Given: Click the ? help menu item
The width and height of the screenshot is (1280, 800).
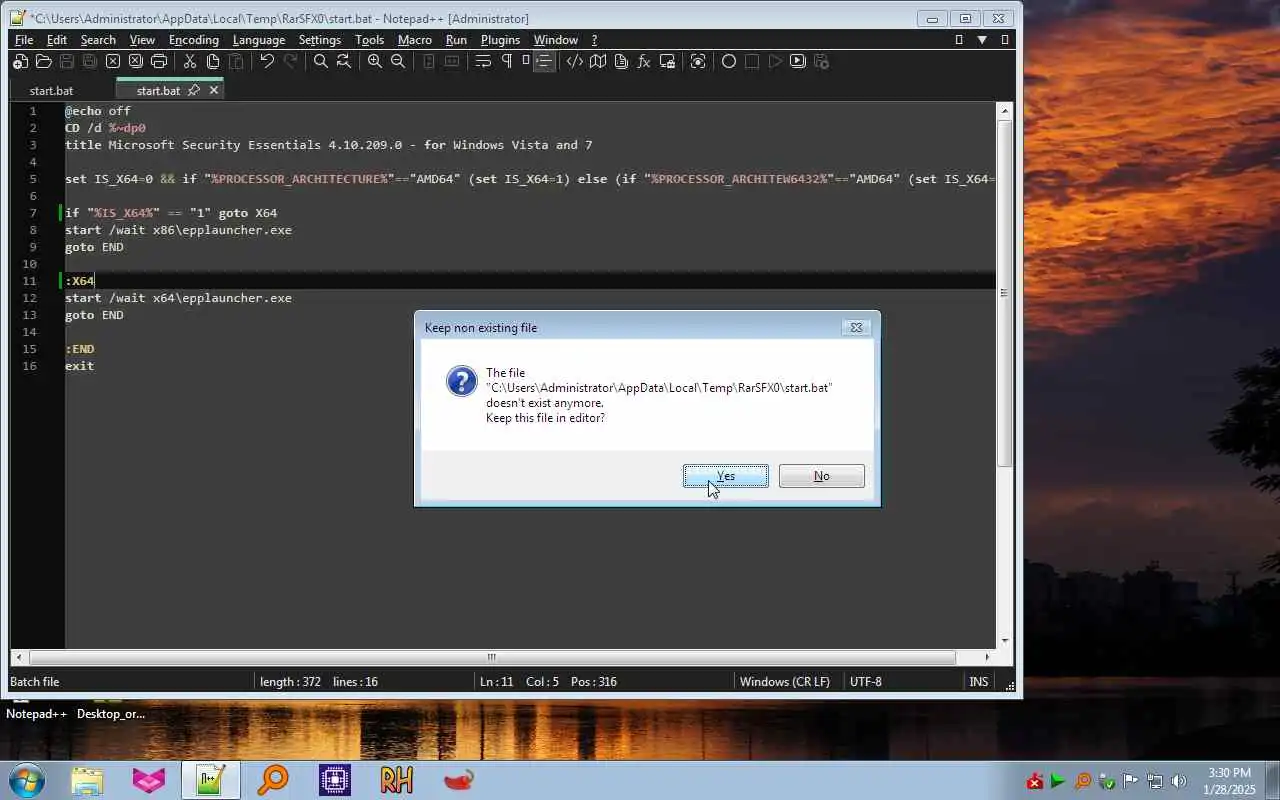Looking at the screenshot, I should 594,40.
